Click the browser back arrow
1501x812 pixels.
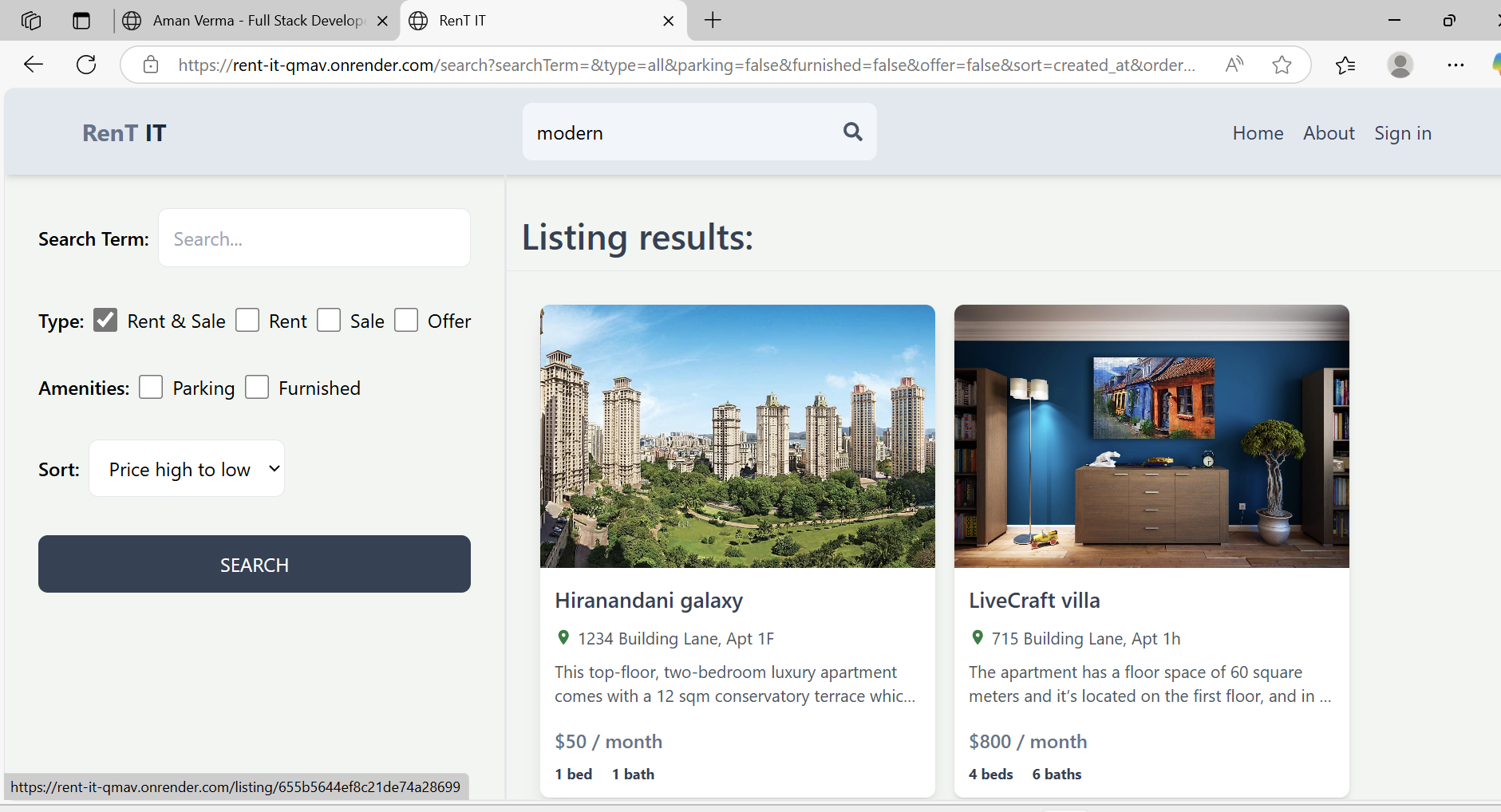pos(34,65)
